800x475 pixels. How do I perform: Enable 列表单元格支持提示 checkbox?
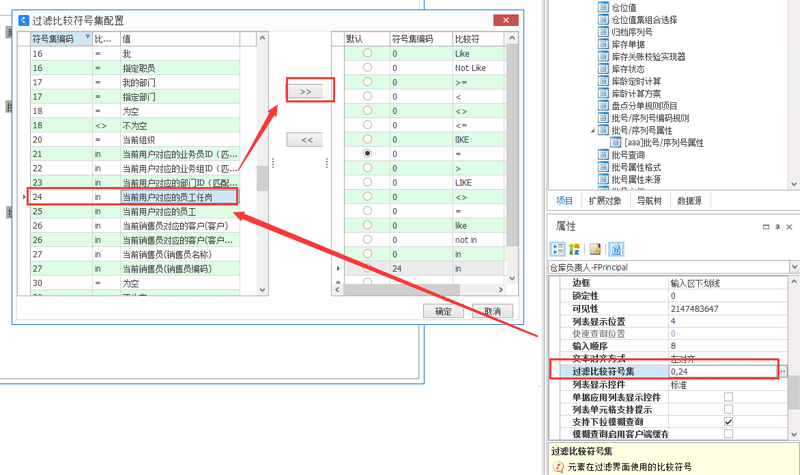coord(728,409)
